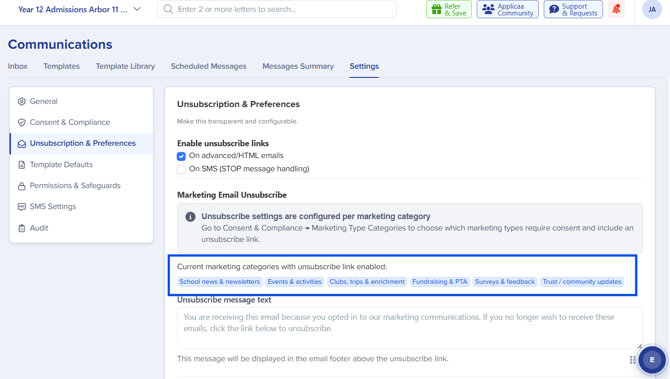Click the Consent & Compliance shield icon
The width and height of the screenshot is (670, 379).
(21, 122)
